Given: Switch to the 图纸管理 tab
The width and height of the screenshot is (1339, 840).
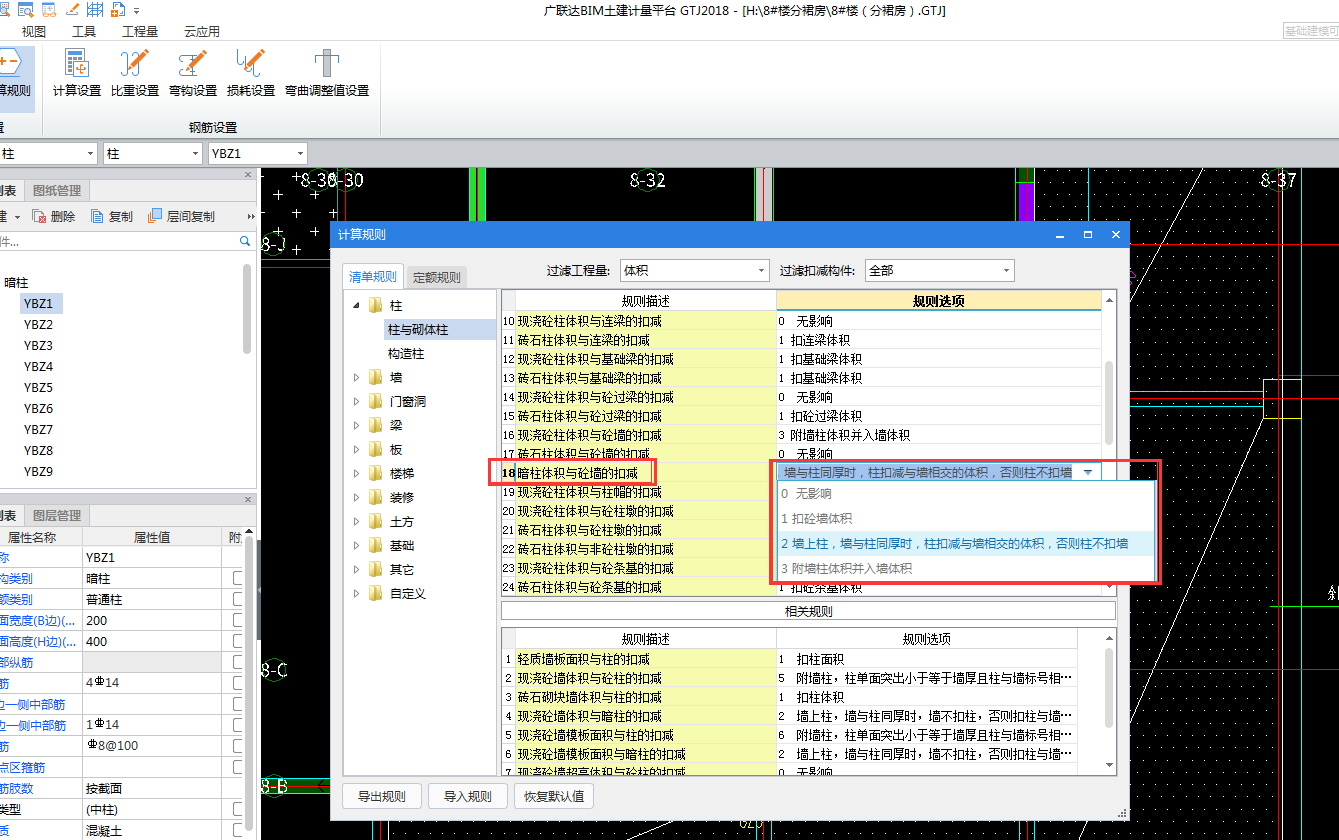Looking at the screenshot, I should coord(57,190).
